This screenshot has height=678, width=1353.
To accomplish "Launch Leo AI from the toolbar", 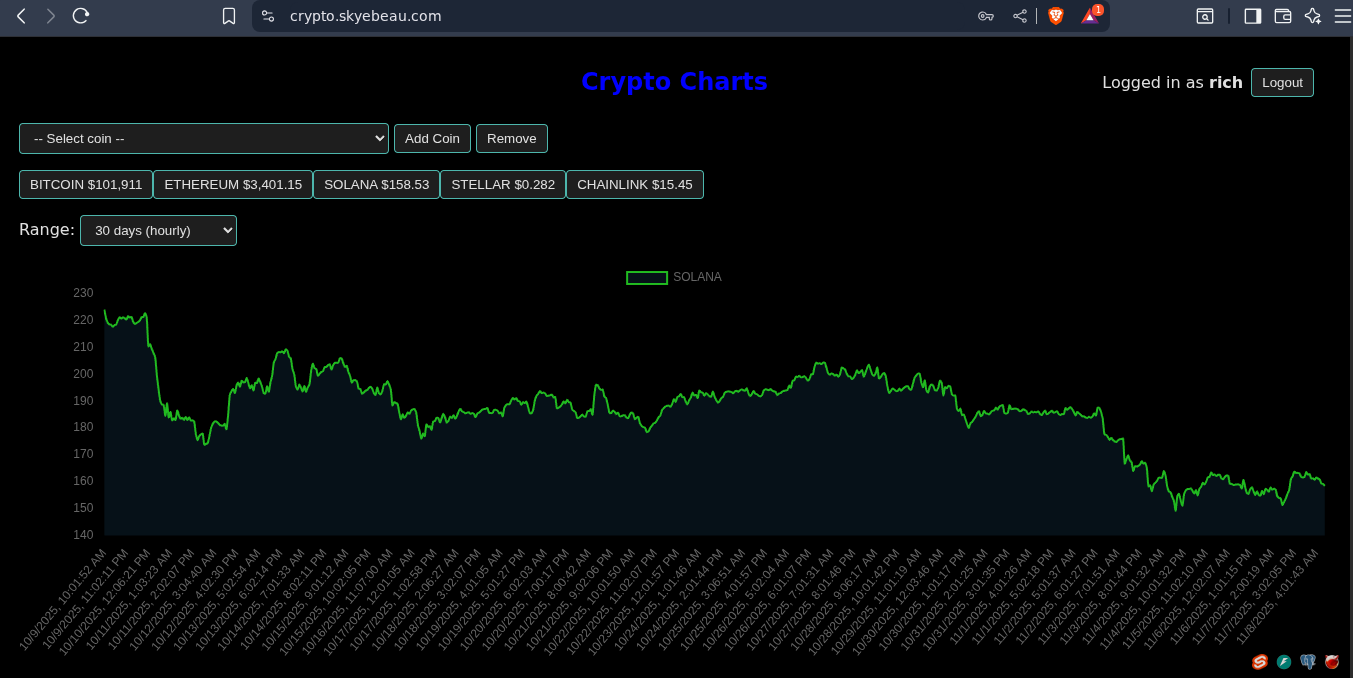I will tap(1312, 16).
